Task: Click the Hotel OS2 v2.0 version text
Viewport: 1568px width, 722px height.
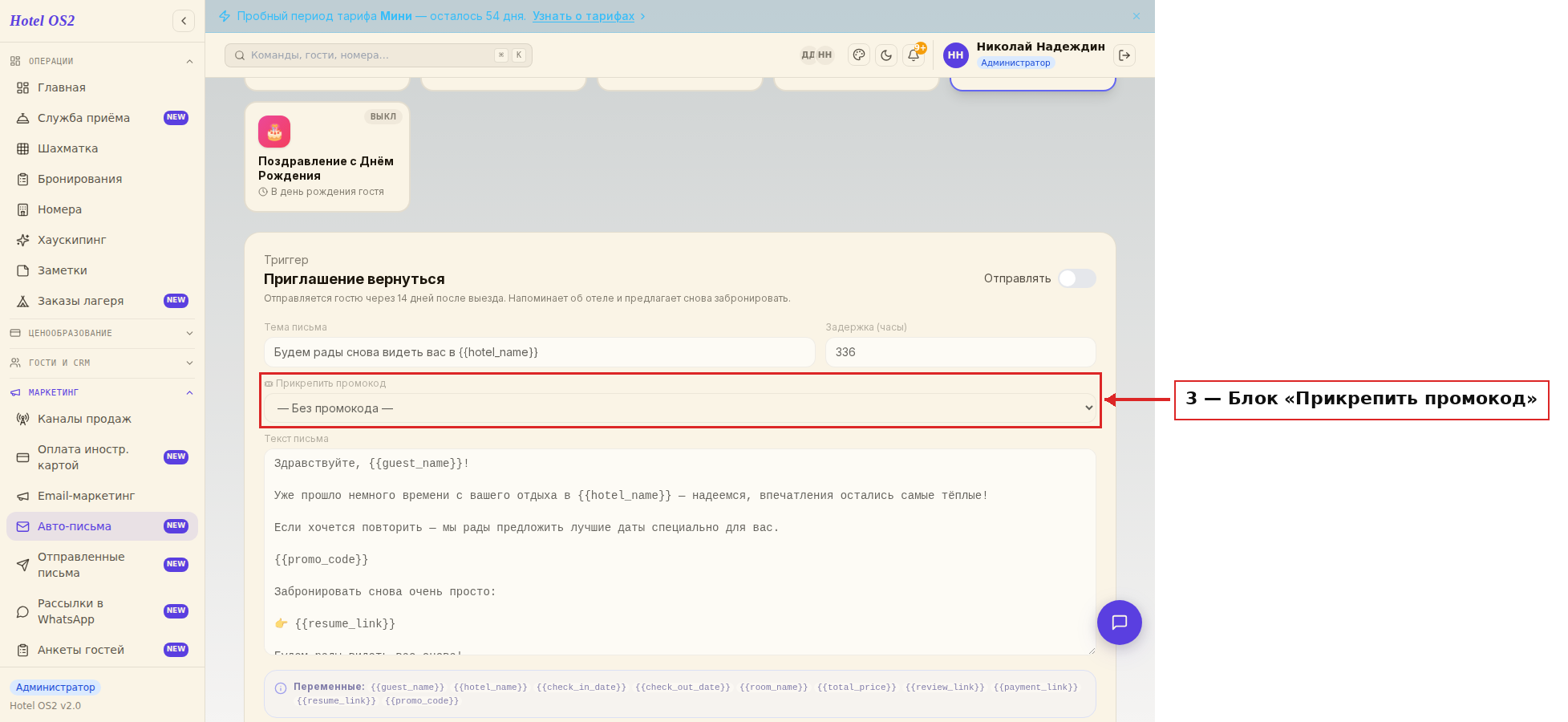Action: click(x=45, y=706)
